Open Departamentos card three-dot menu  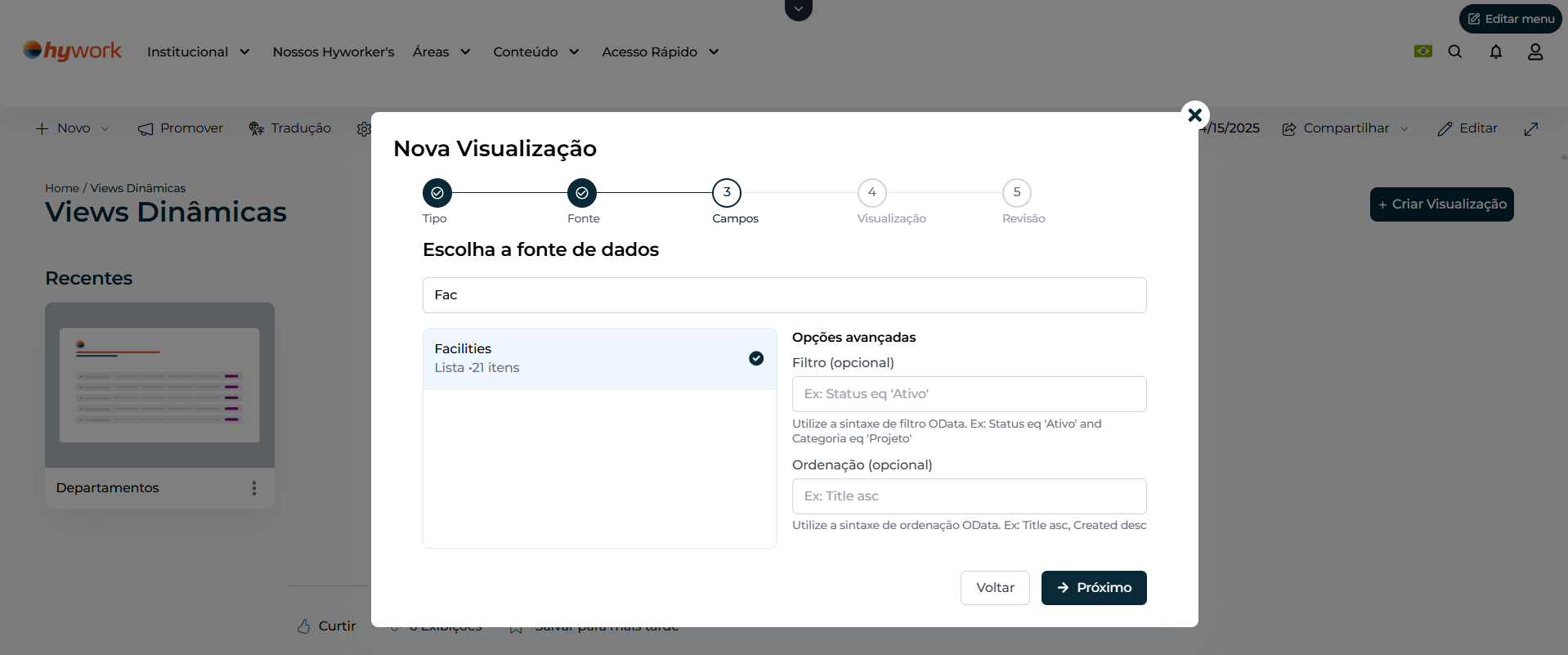254,488
